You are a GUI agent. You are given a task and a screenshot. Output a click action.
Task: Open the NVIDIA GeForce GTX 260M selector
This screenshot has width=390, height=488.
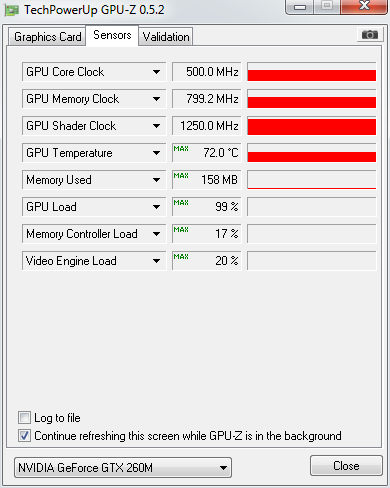[123, 468]
